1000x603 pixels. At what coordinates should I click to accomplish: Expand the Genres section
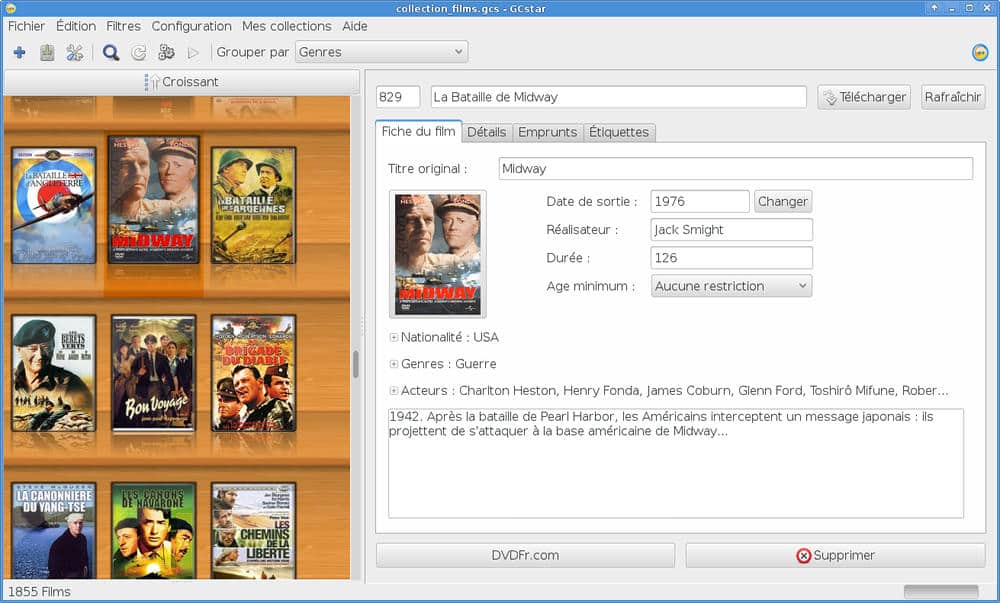point(394,365)
